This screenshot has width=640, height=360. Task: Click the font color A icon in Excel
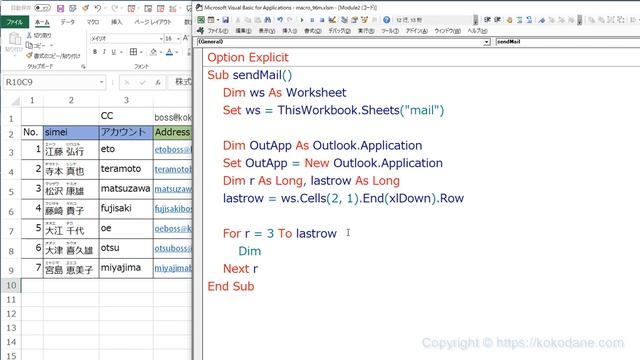169,52
